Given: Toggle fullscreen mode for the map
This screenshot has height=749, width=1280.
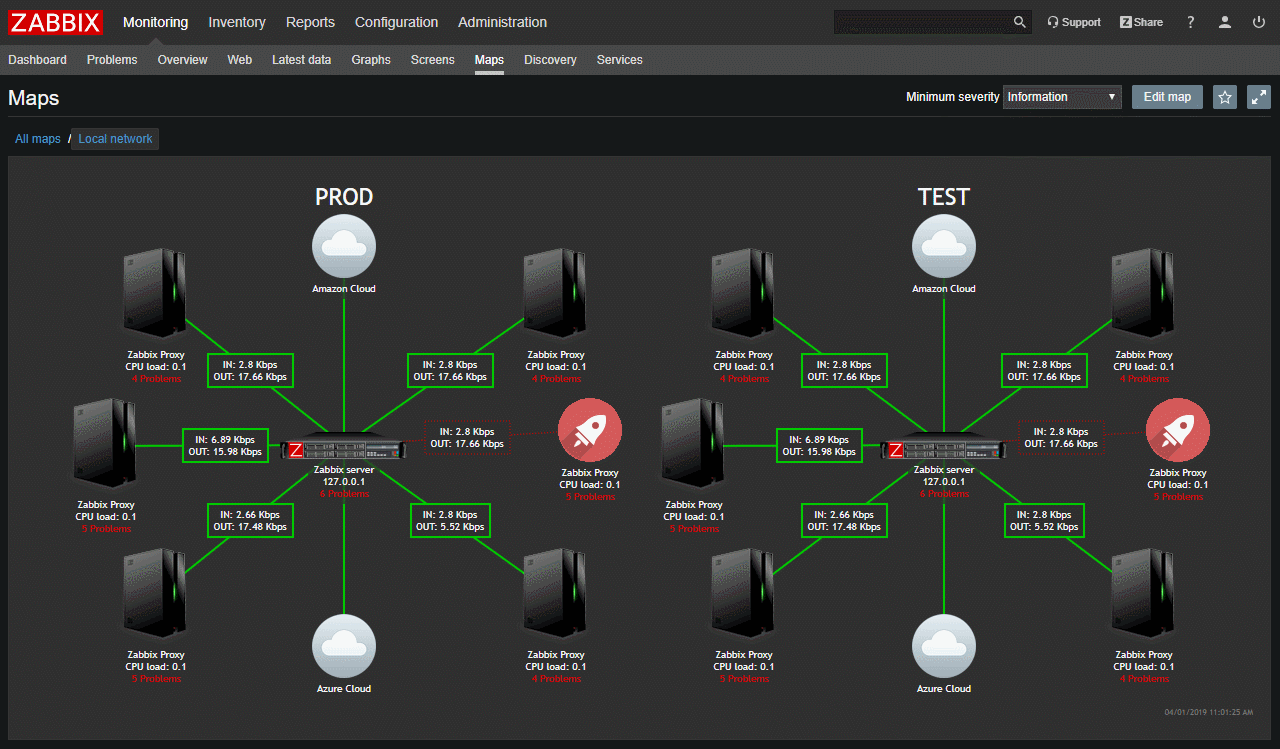Looking at the screenshot, I should click(1259, 97).
